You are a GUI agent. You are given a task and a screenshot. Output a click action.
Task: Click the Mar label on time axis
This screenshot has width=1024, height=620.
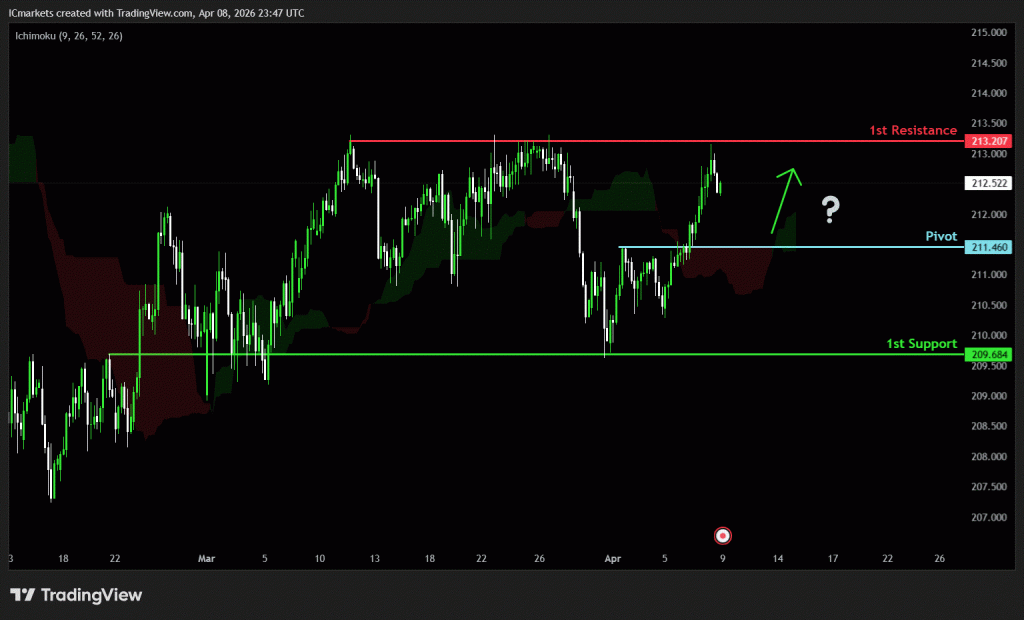point(207,558)
